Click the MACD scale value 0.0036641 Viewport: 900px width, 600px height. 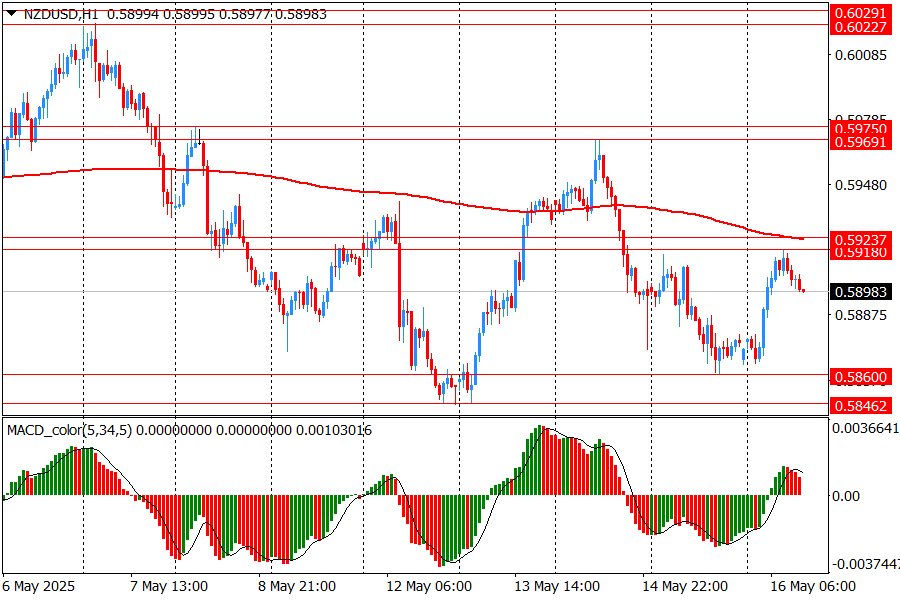[865, 427]
